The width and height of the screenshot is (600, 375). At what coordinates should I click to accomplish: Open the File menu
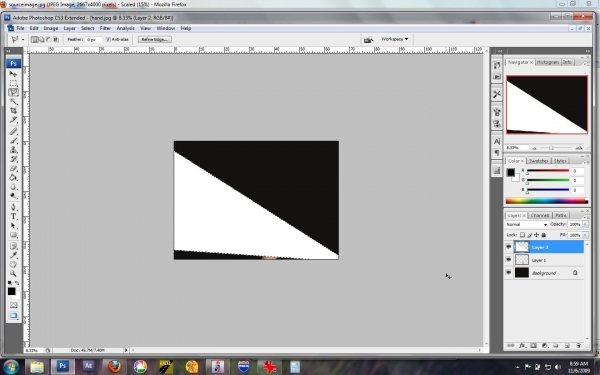click(x=20, y=28)
